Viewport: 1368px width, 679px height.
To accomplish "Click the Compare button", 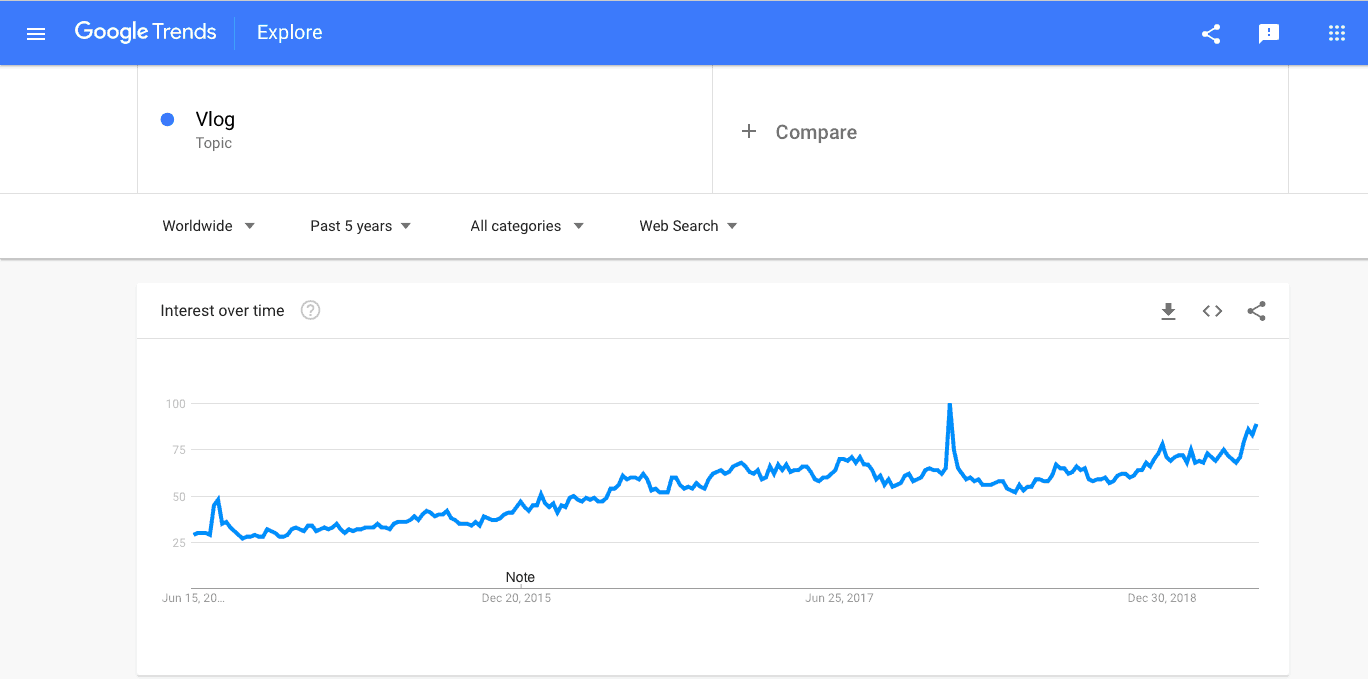I will [815, 132].
